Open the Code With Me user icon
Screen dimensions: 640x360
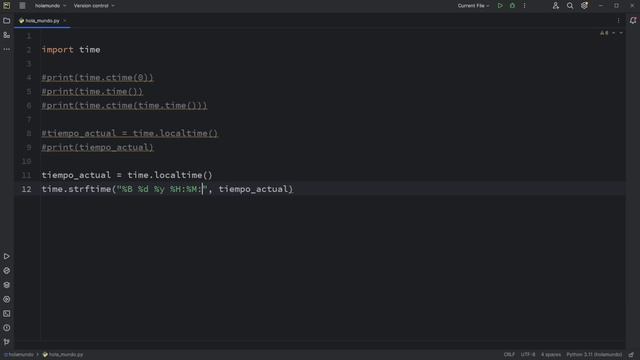(x=556, y=6)
